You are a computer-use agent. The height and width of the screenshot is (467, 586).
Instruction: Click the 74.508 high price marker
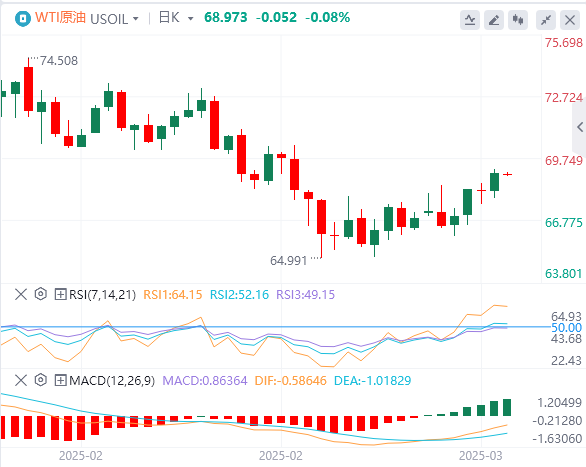pos(58,61)
